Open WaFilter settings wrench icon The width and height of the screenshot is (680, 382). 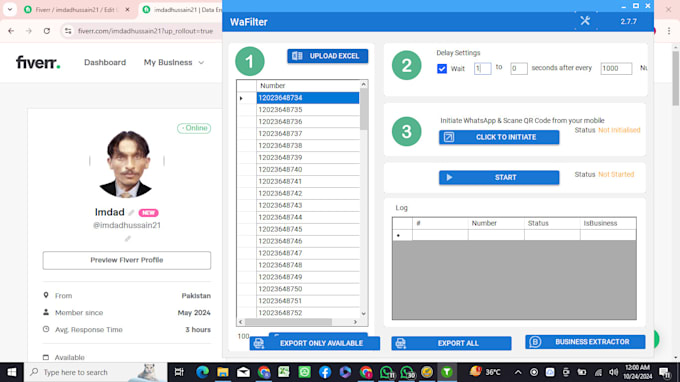tap(585, 20)
